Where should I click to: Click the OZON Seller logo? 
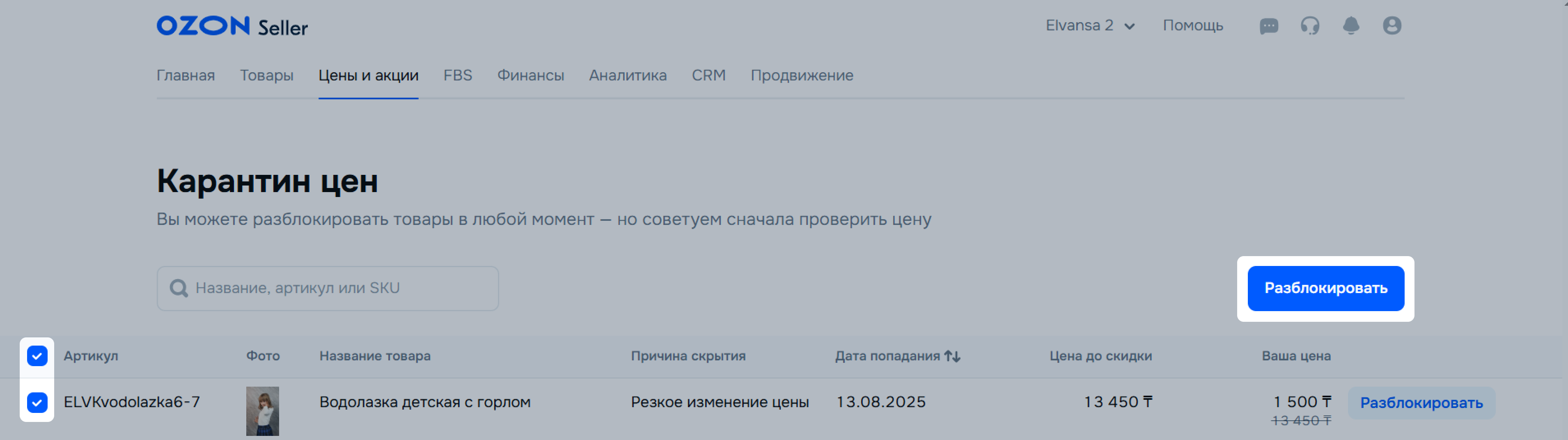coord(232,26)
